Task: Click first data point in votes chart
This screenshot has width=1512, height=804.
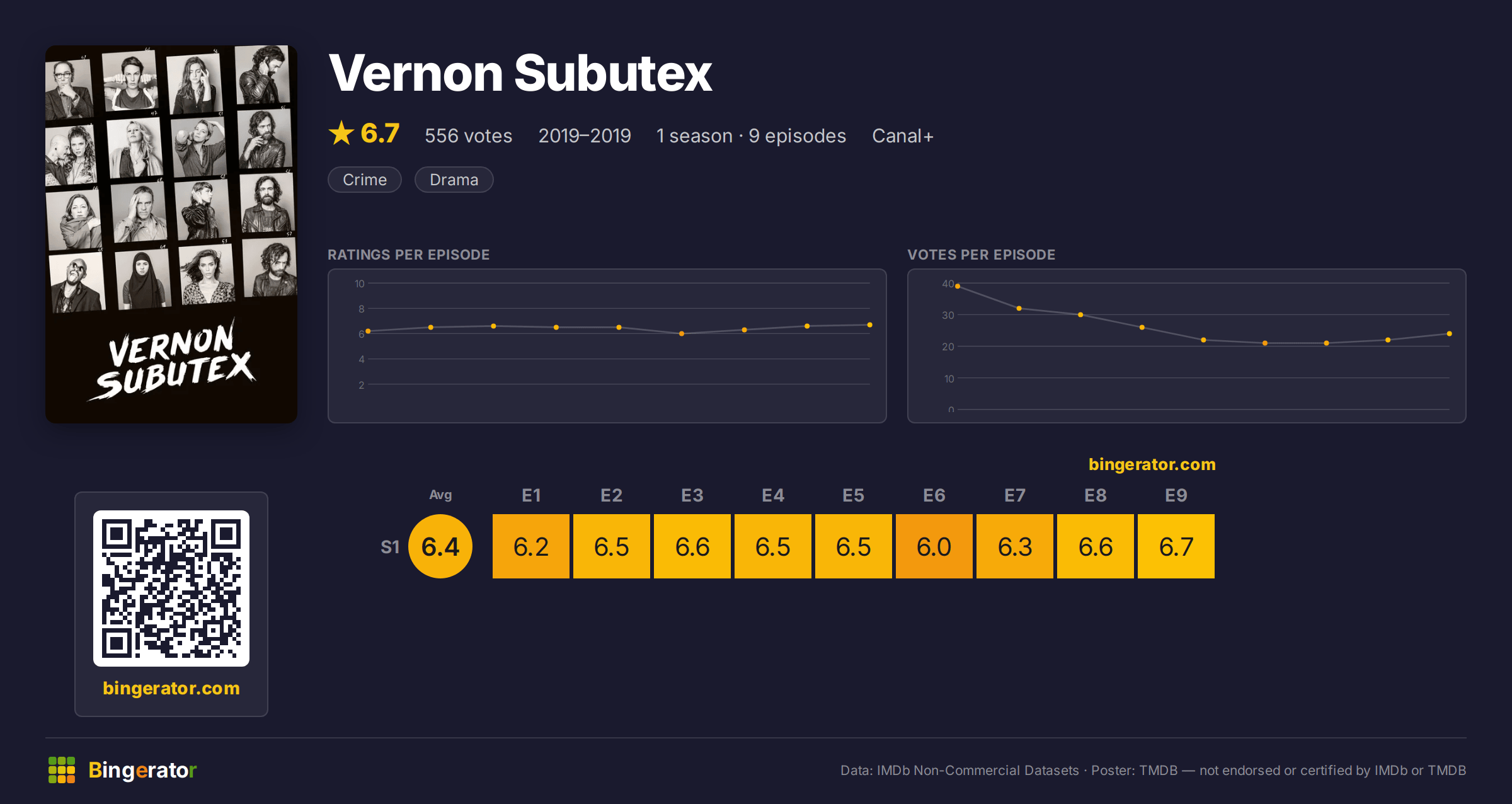Action: [x=958, y=286]
